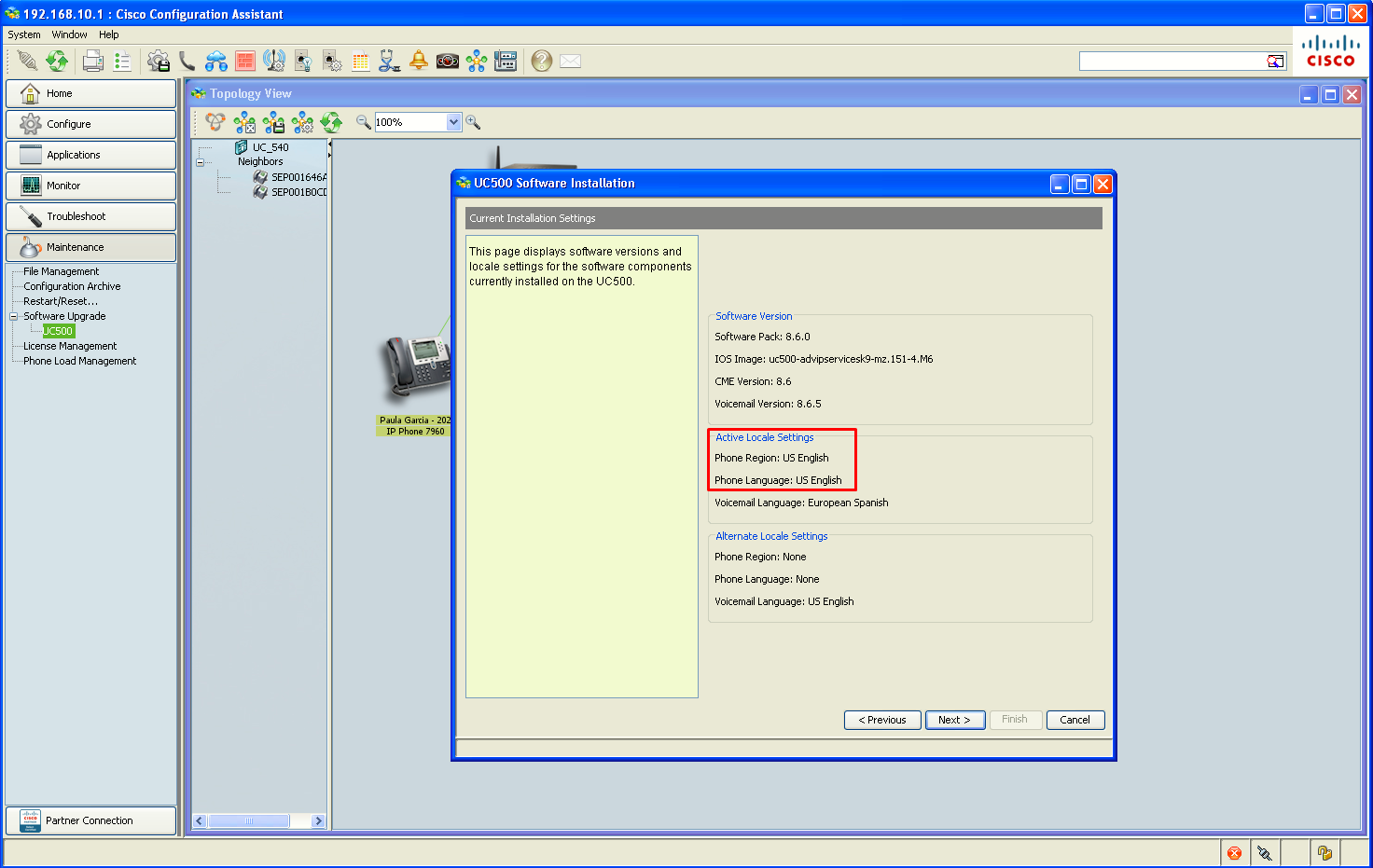Click the Connect plug icon in main toolbar
This screenshot has width=1373, height=868.
(28, 61)
